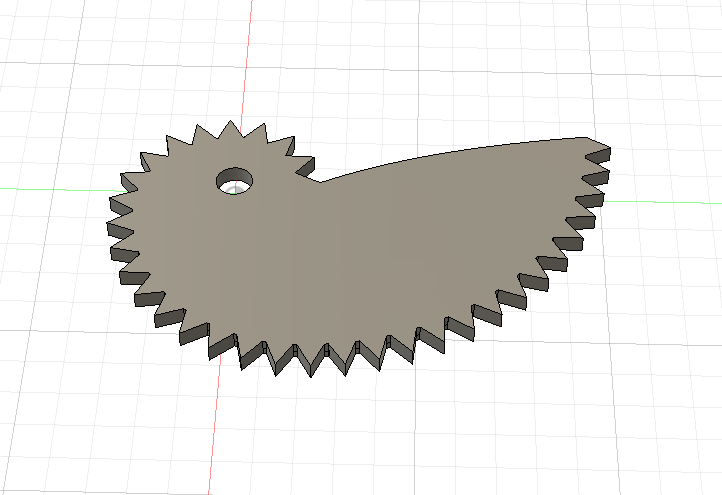Select the circular hole in the part
This screenshot has width=722, height=495.
pos(234,181)
